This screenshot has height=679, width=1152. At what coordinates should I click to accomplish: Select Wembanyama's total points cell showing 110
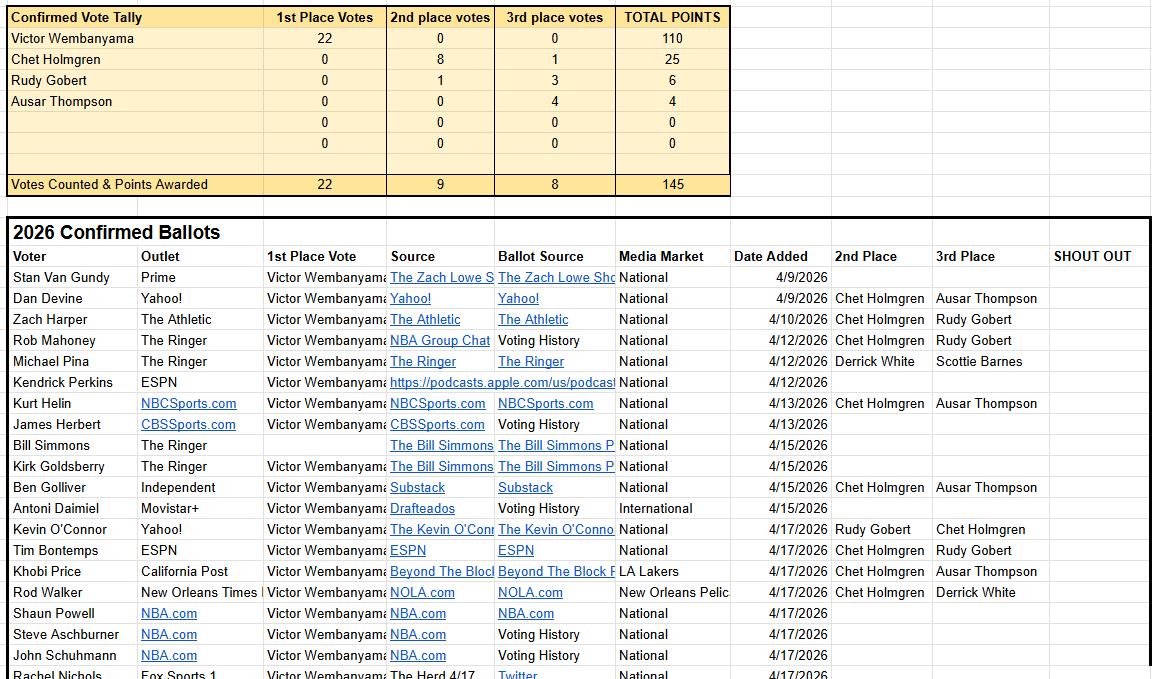click(x=672, y=38)
